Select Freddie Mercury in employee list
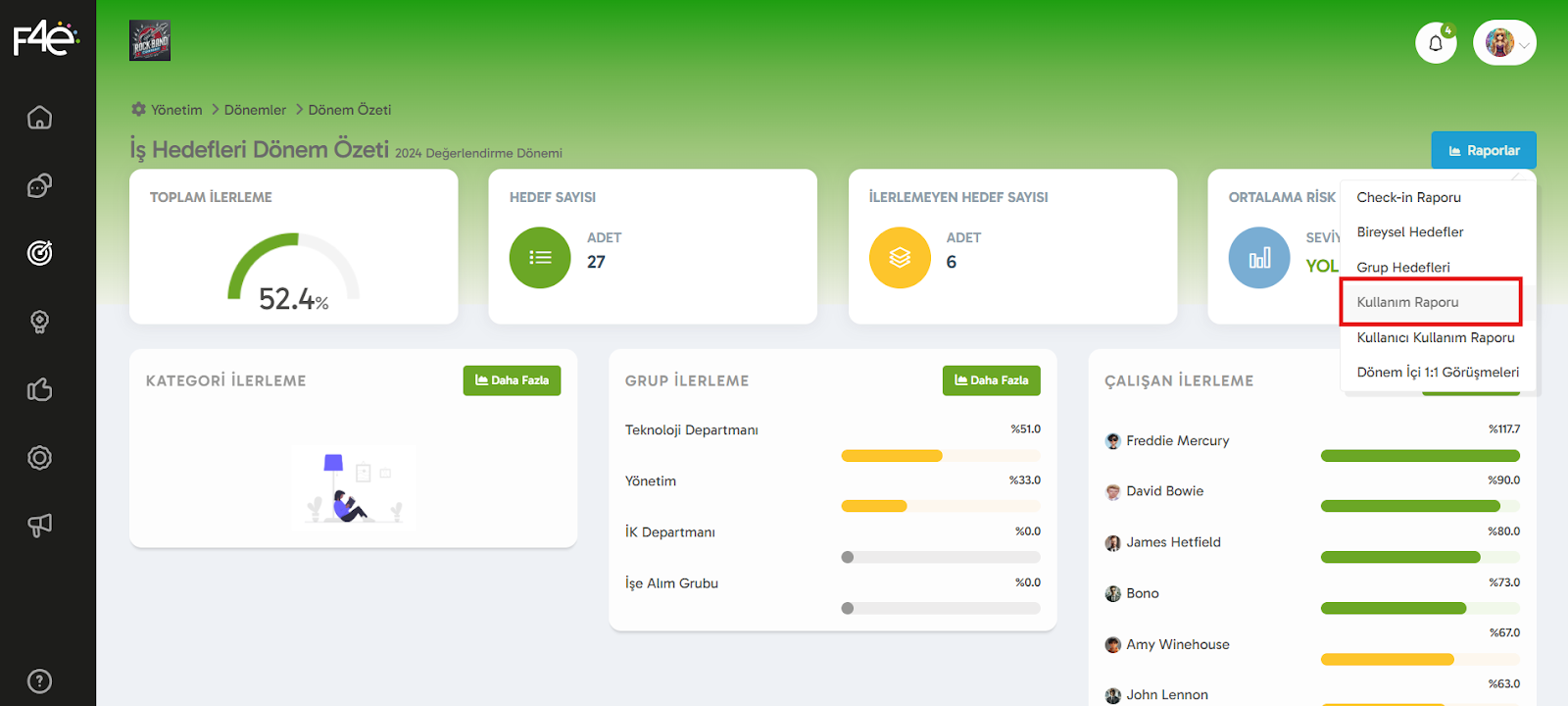The image size is (1568, 706). [x=1177, y=441]
